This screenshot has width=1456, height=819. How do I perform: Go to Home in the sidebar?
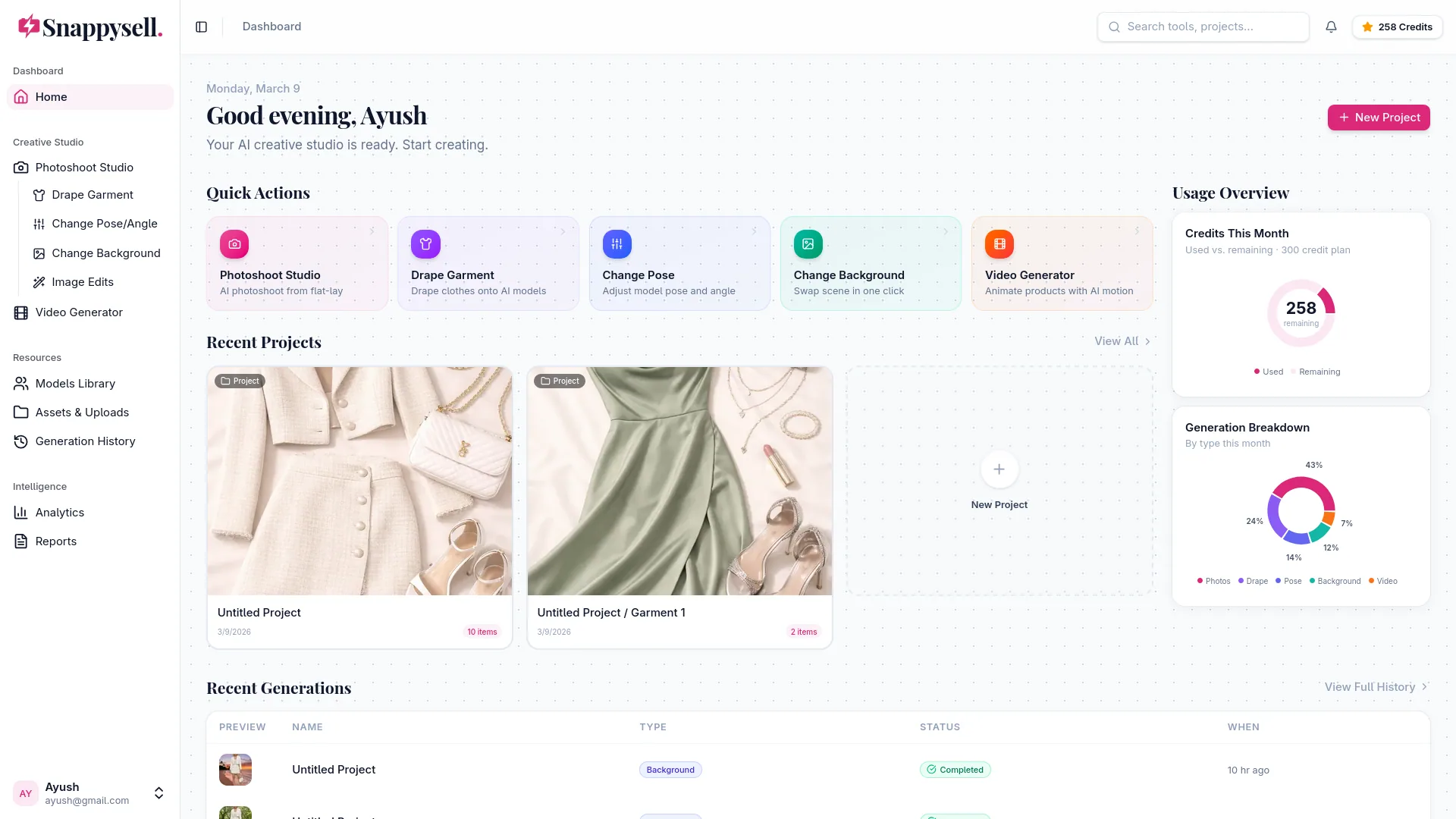[90, 97]
